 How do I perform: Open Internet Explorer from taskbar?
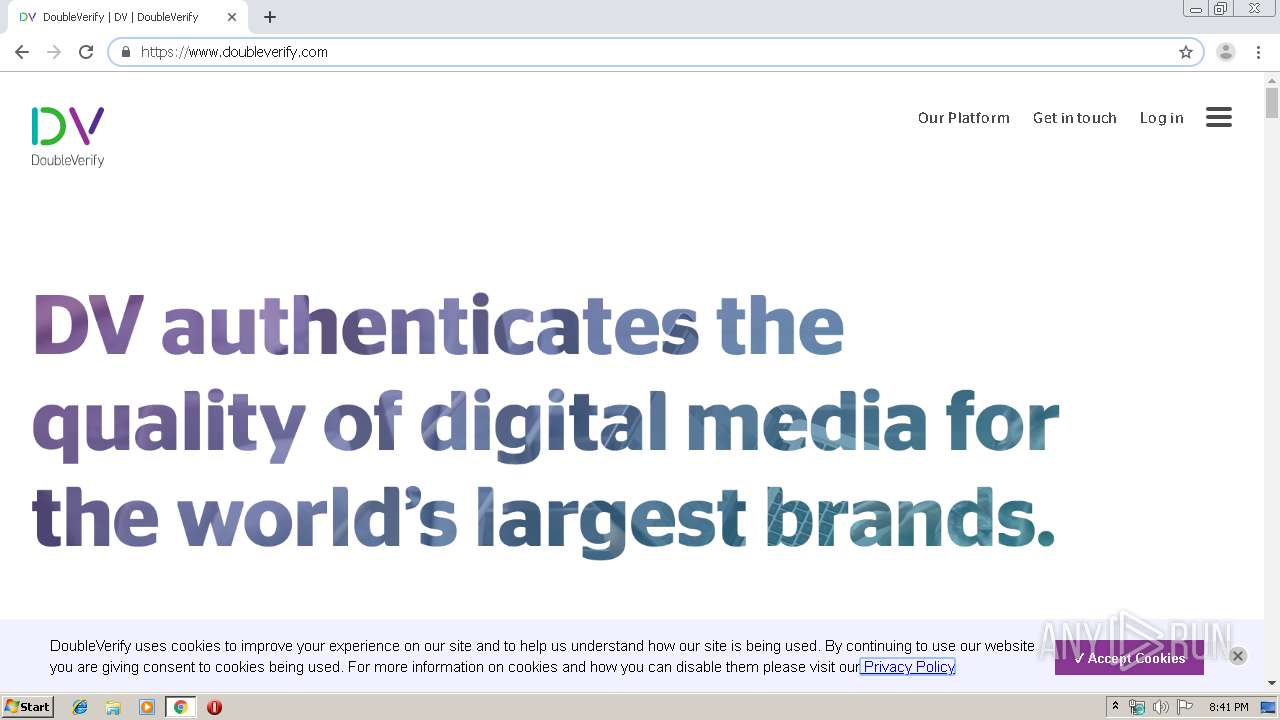pyautogui.click(x=80, y=707)
